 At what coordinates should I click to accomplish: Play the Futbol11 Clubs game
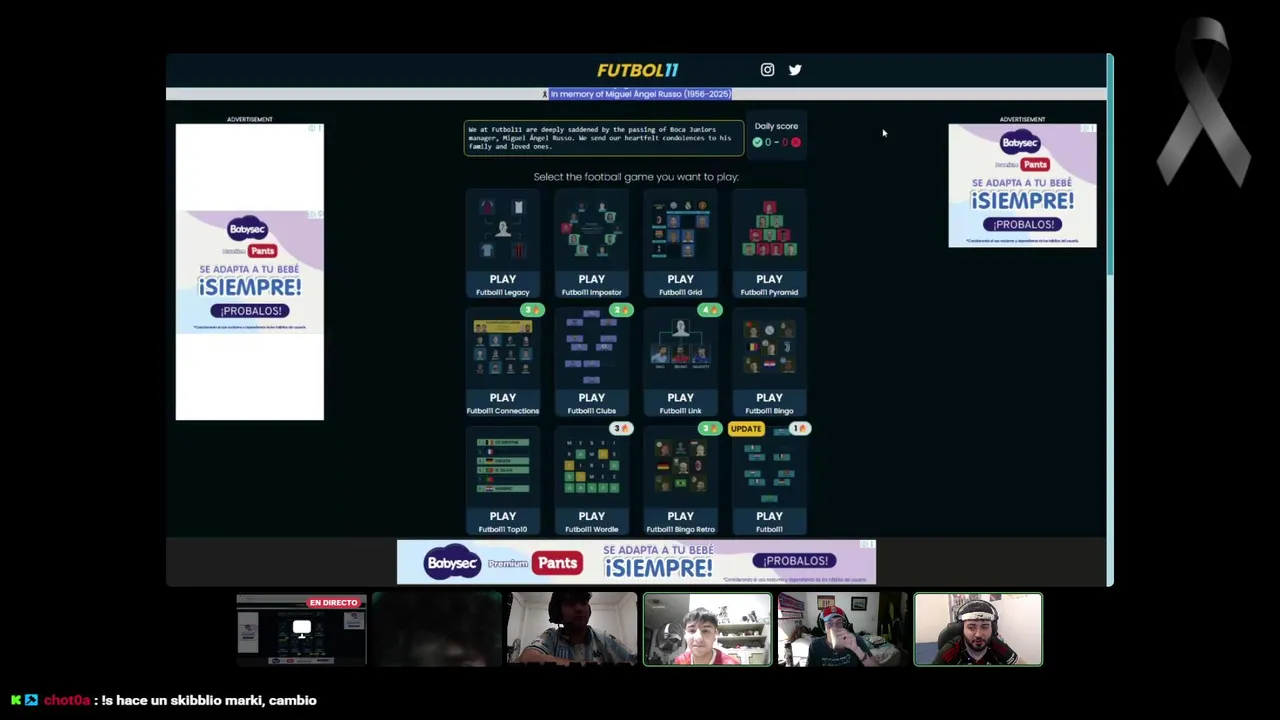click(591, 363)
